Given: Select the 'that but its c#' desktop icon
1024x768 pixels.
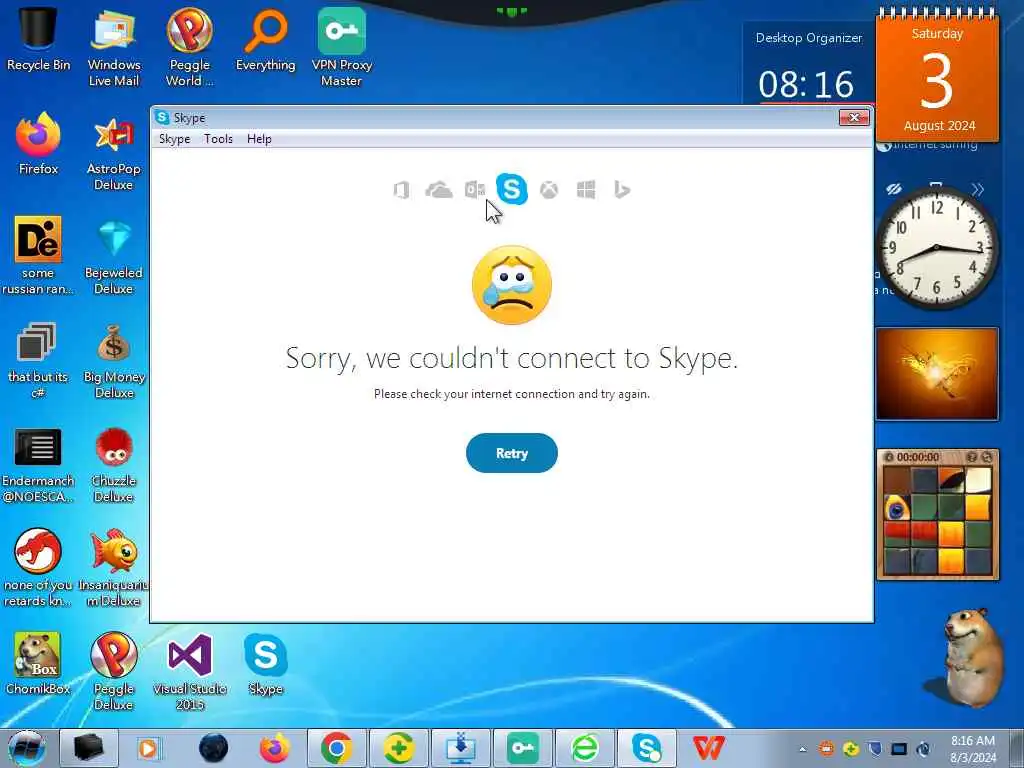Looking at the screenshot, I should [x=38, y=359].
